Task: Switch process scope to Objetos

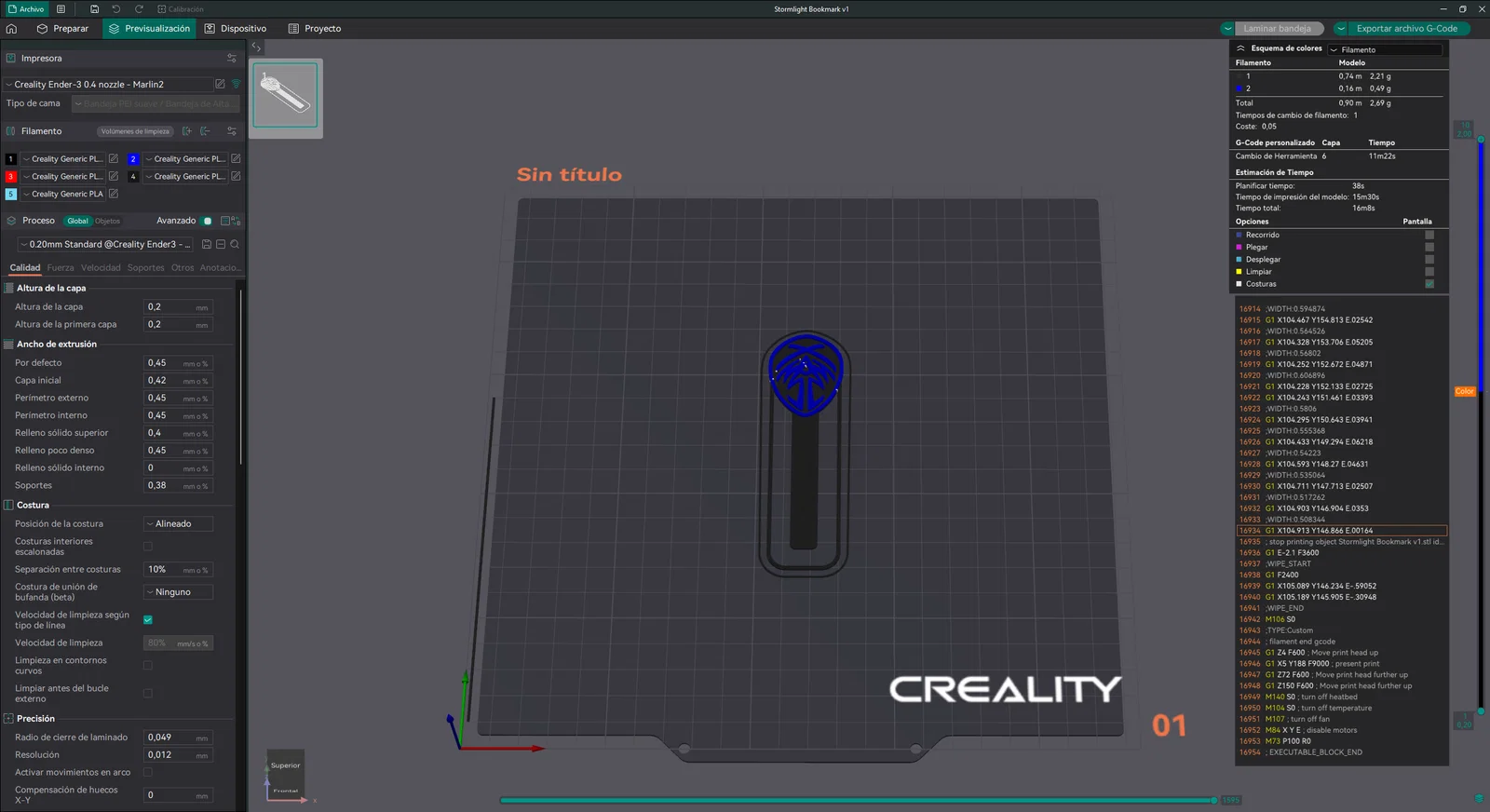Action: pyautogui.click(x=107, y=221)
